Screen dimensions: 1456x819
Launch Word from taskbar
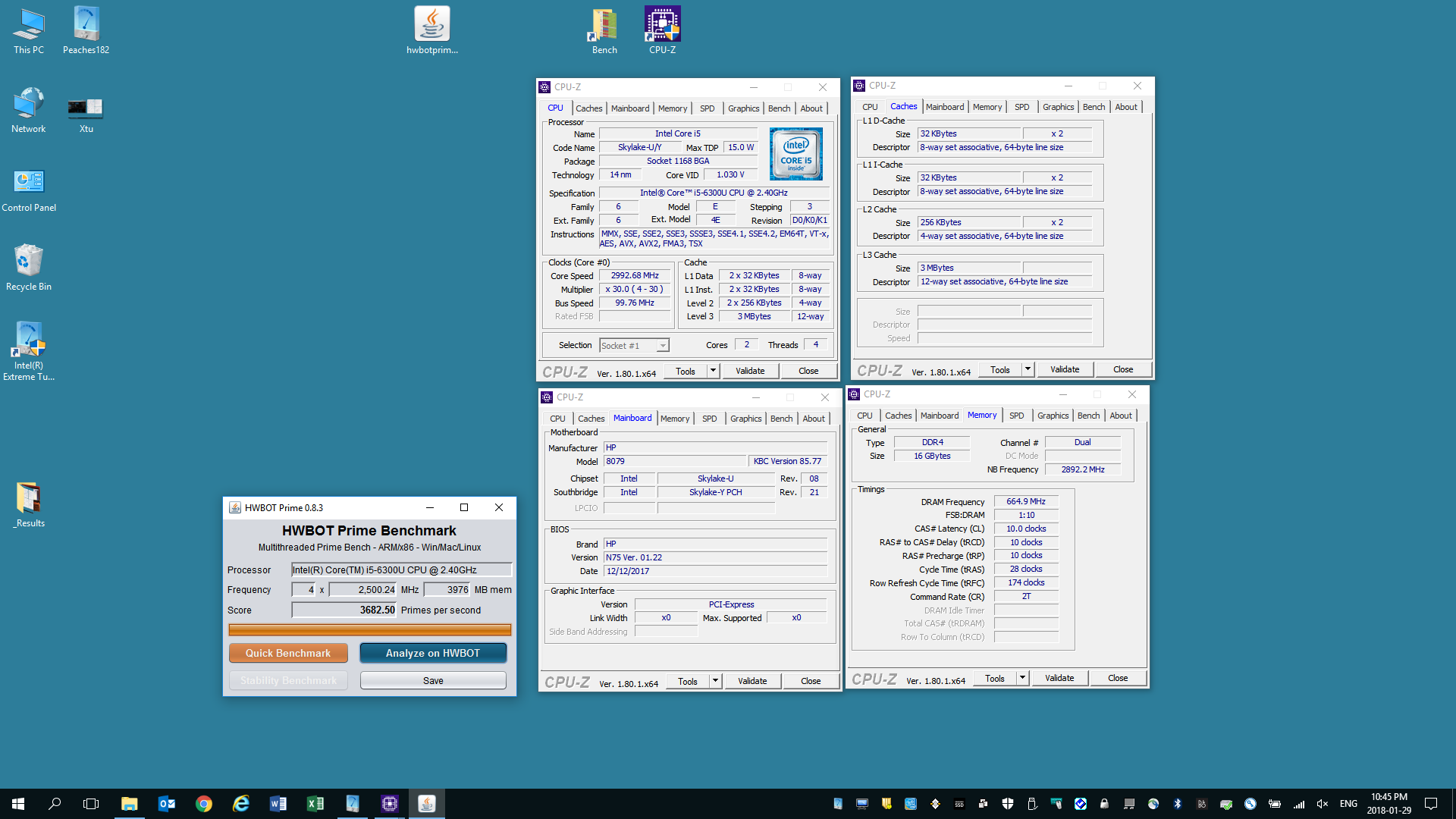pos(278,804)
